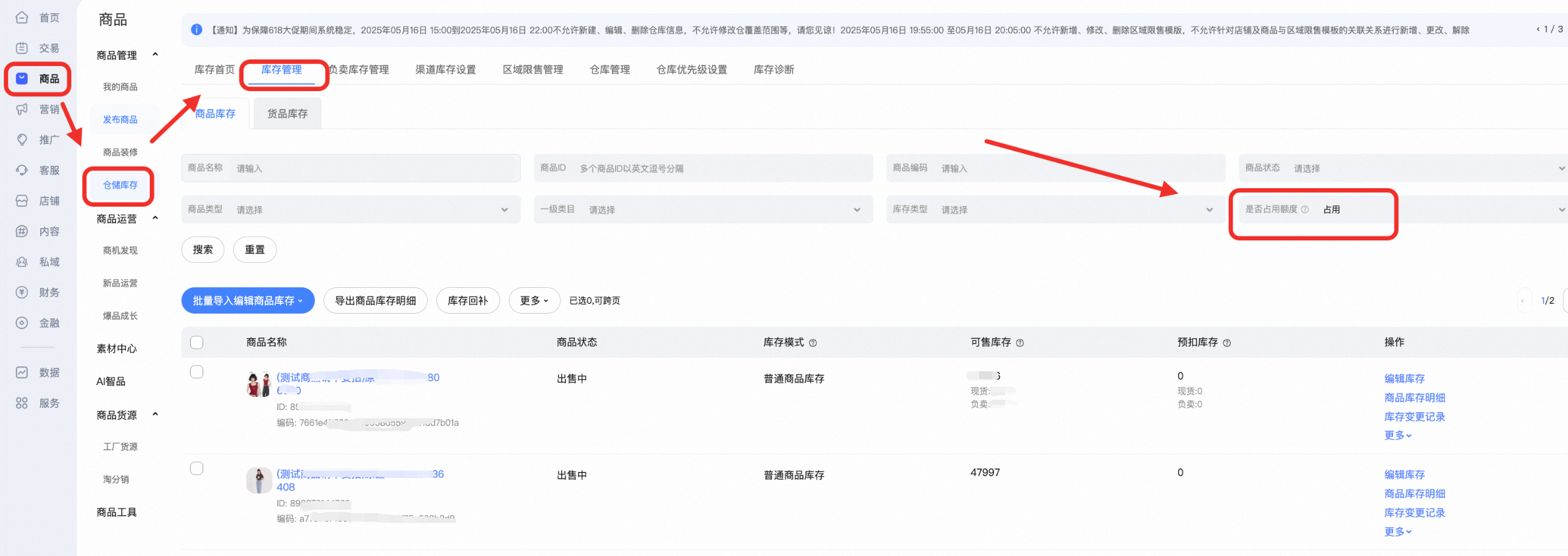The width and height of the screenshot is (1568, 556).
Task: Click the 营销 marketing megaphone icon
Action: (22, 109)
